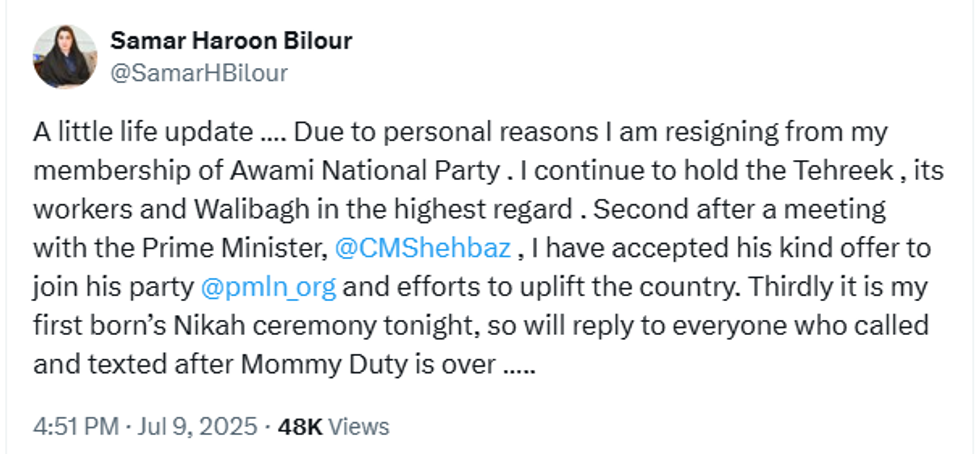980x454 pixels.
Task: Click the 48K view count
Action: point(300,426)
